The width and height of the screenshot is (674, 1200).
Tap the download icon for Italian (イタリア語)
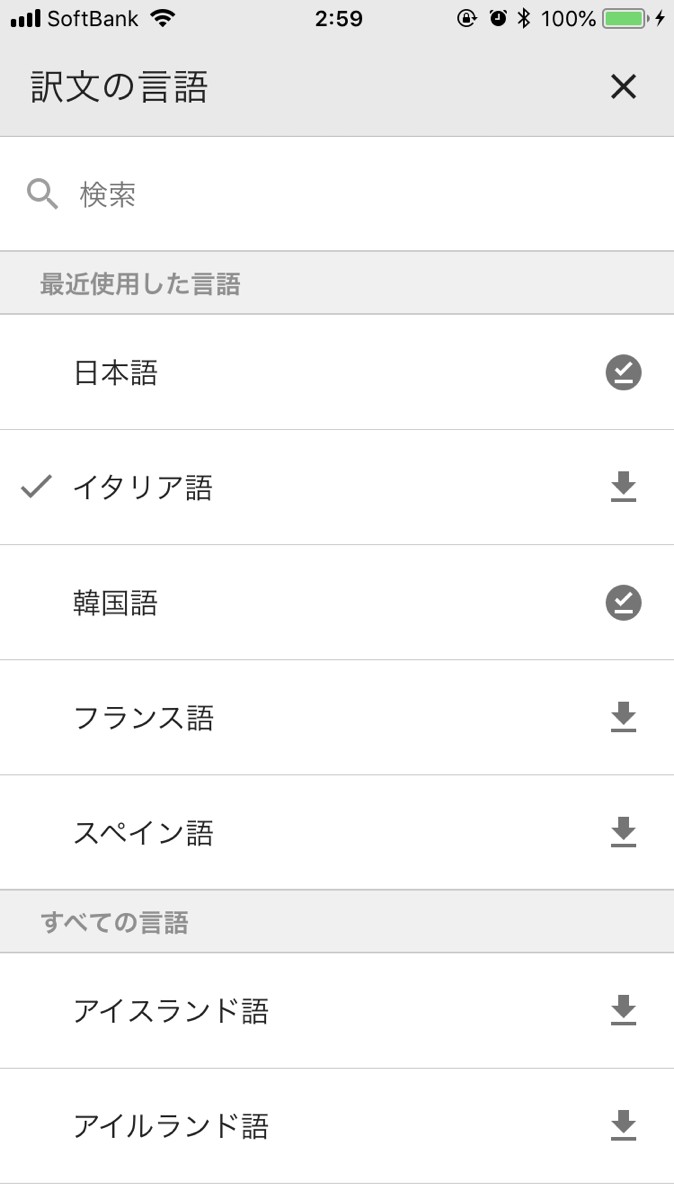(623, 488)
